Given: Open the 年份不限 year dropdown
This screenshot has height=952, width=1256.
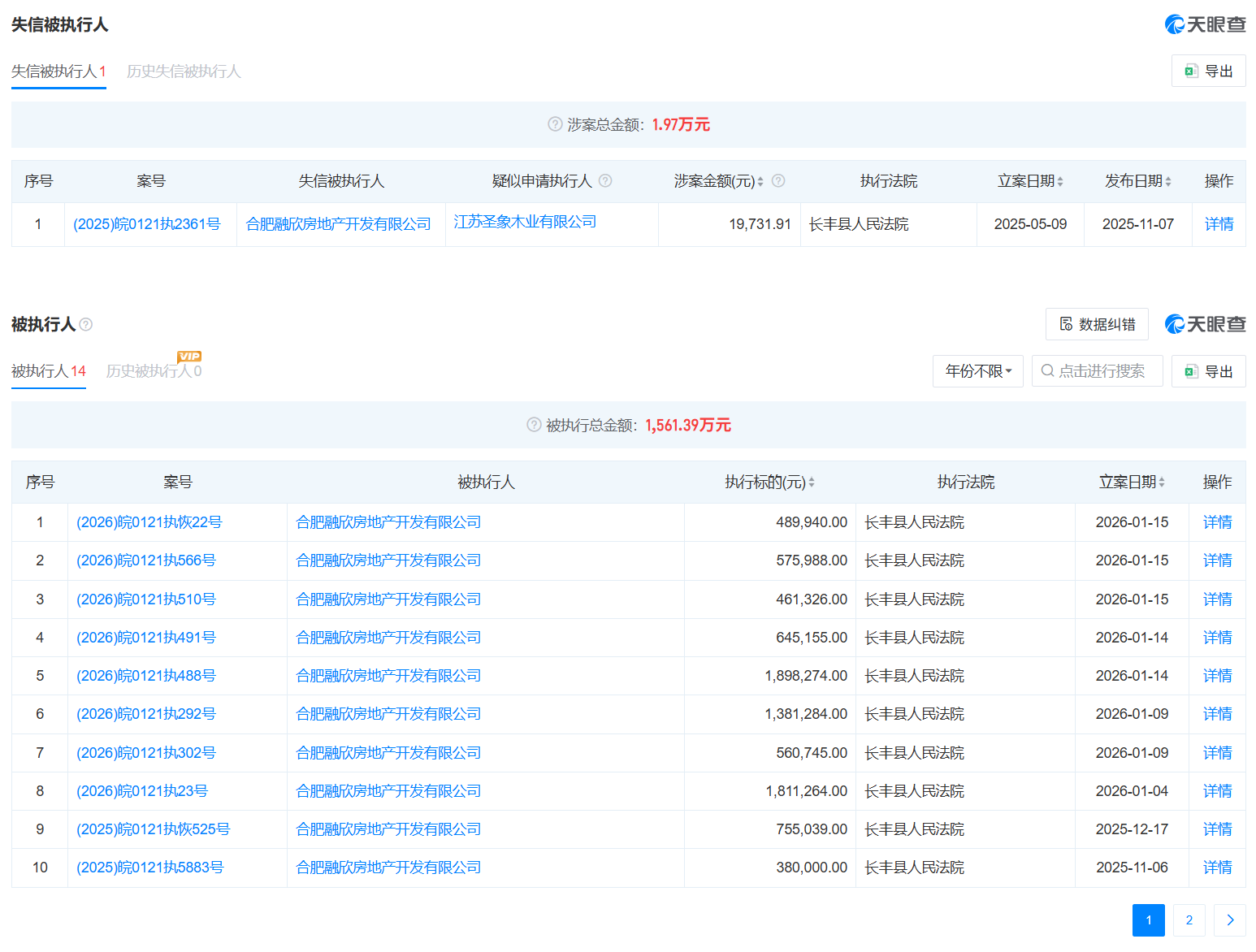Looking at the screenshot, I should click(x=977, y=371).
